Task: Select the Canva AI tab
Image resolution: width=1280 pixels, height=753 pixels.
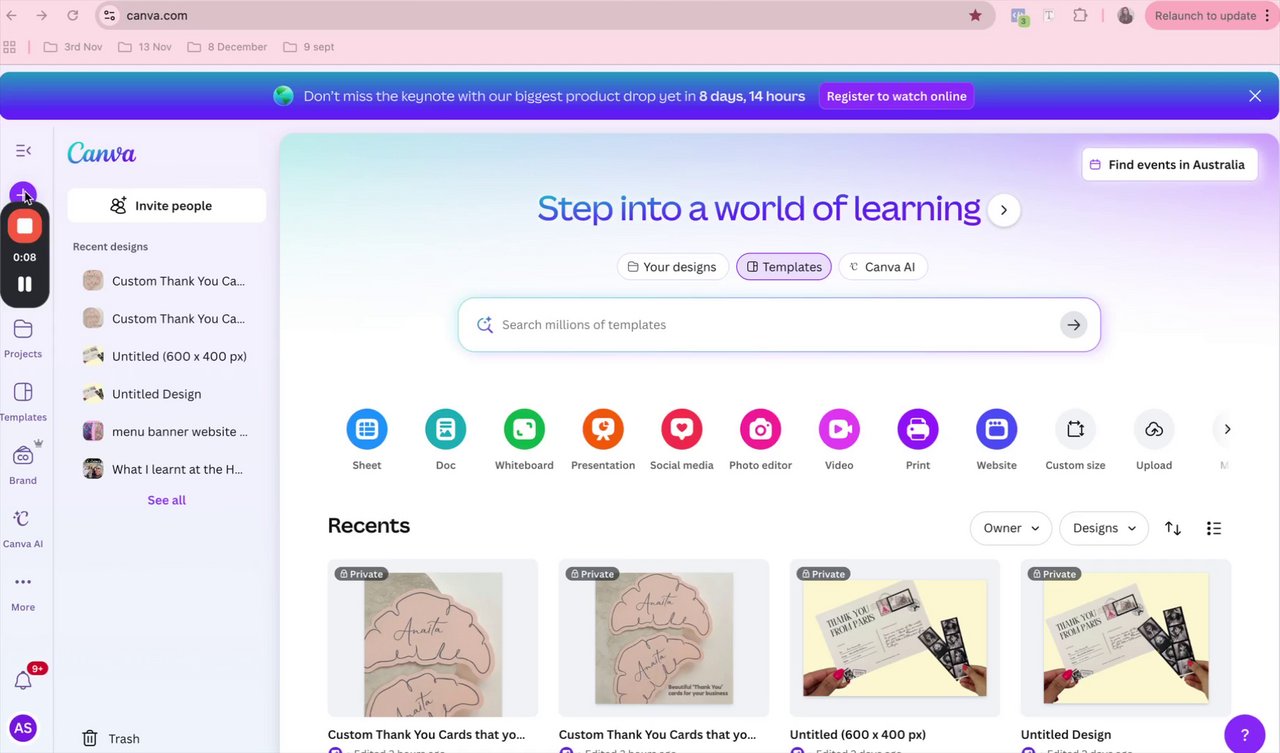Action: click(x=883, y=267)
